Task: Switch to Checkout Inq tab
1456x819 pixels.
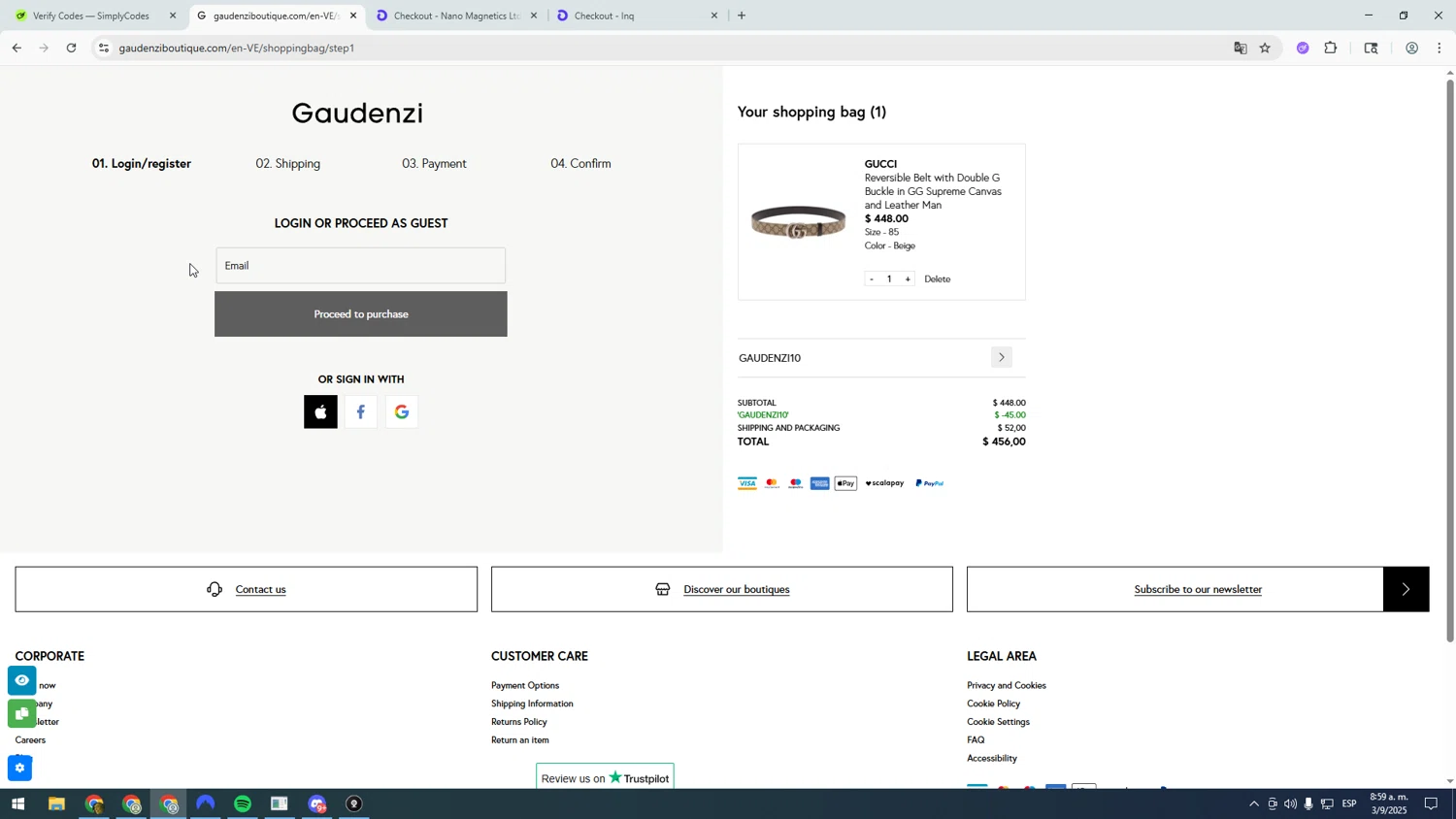Action: (x=636, y=16)
